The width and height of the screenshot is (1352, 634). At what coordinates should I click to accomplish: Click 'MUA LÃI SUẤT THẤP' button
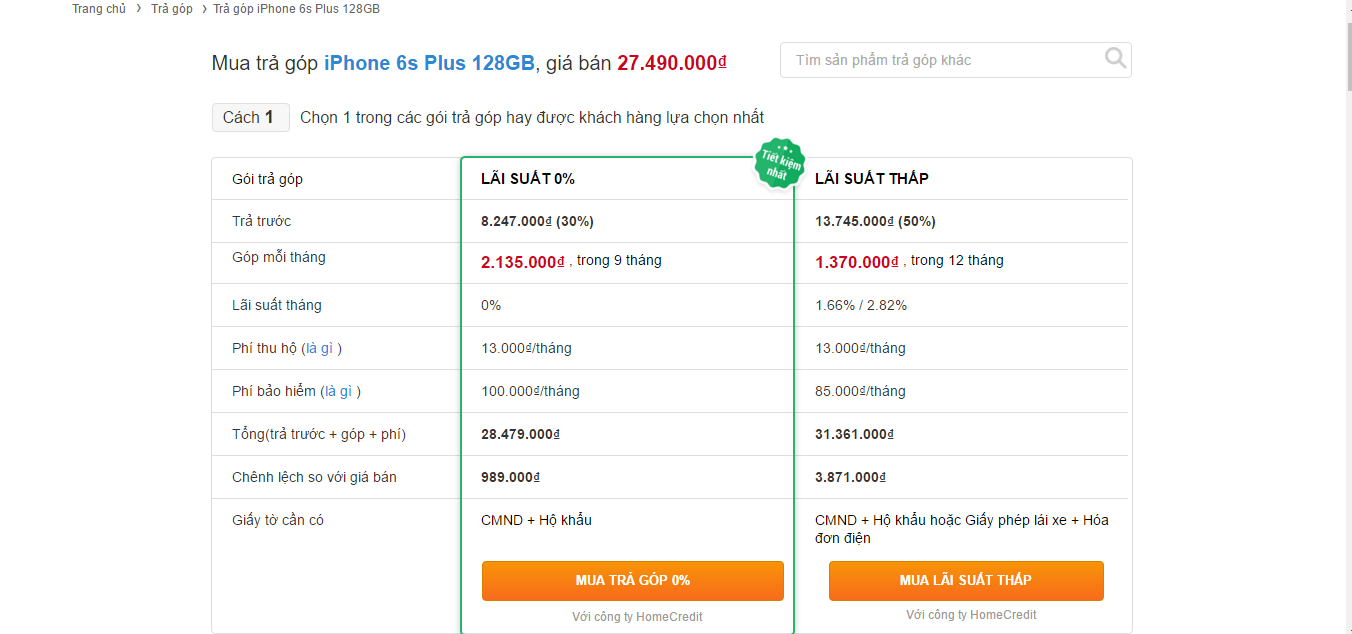[x=966, y=580]
